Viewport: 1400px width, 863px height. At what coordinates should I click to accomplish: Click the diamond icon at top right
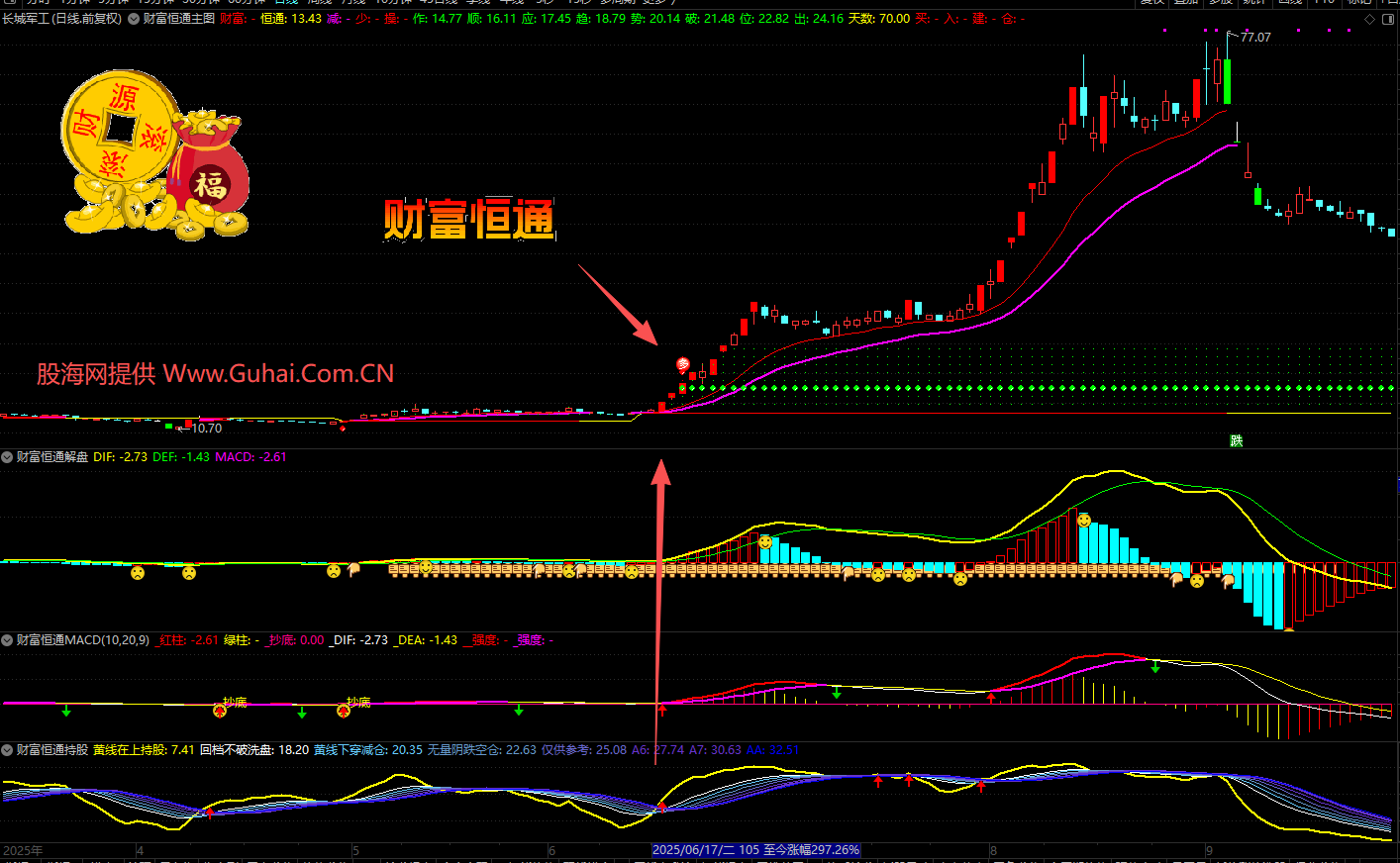(x=1370, y=19)
